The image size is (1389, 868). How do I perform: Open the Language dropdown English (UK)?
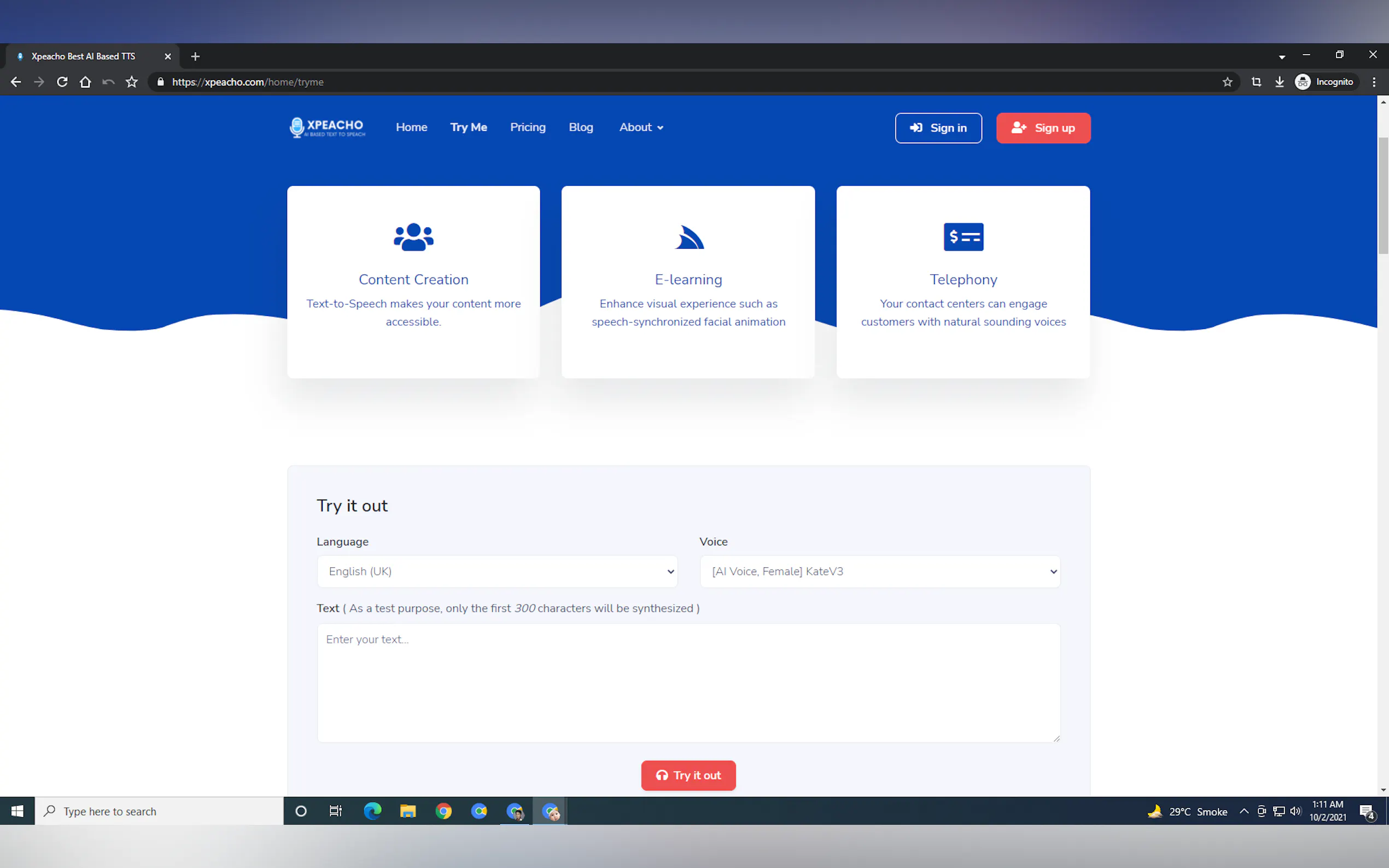(497, 571)
